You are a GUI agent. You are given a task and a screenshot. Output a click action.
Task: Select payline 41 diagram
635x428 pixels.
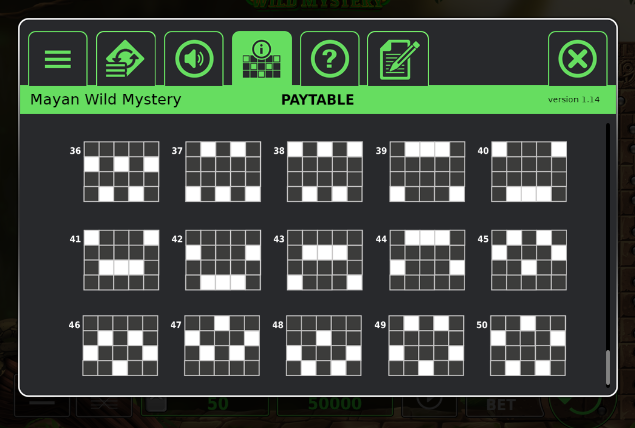click(x=121, y=260)
